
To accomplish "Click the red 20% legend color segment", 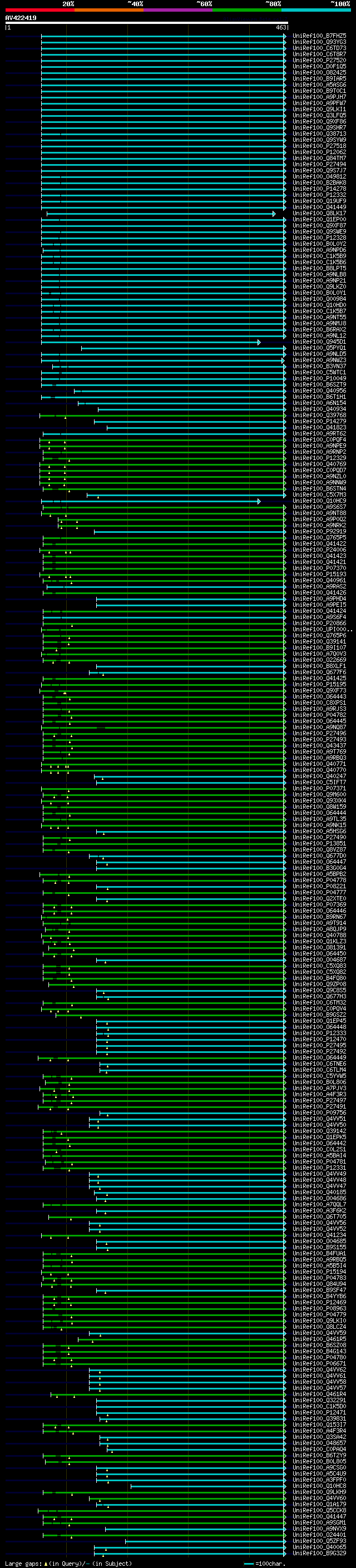I will [x=39, y=11].
